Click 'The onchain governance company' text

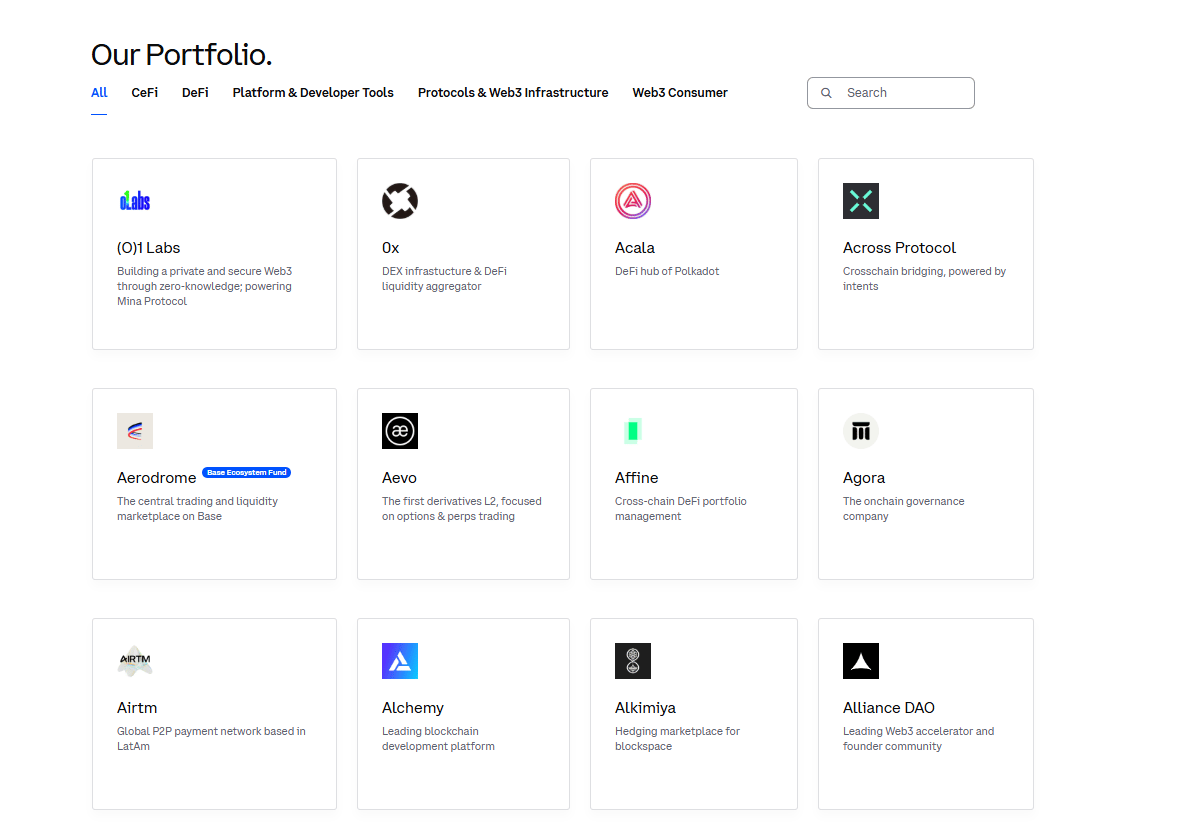(x=903, y=509)
